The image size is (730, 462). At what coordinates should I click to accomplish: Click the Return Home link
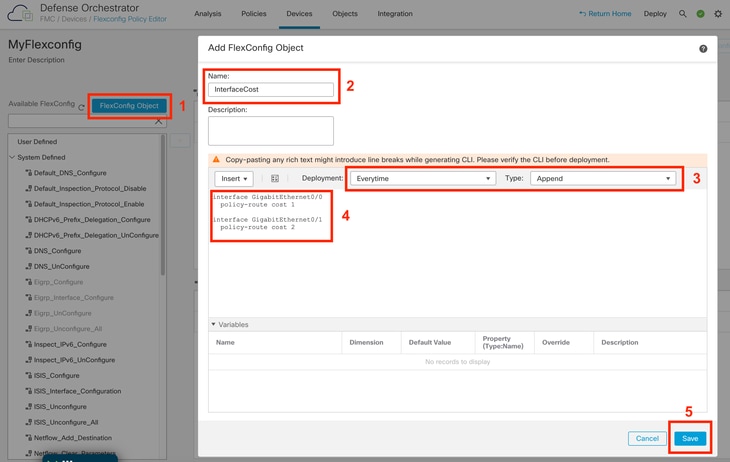(x=605, y=14)
